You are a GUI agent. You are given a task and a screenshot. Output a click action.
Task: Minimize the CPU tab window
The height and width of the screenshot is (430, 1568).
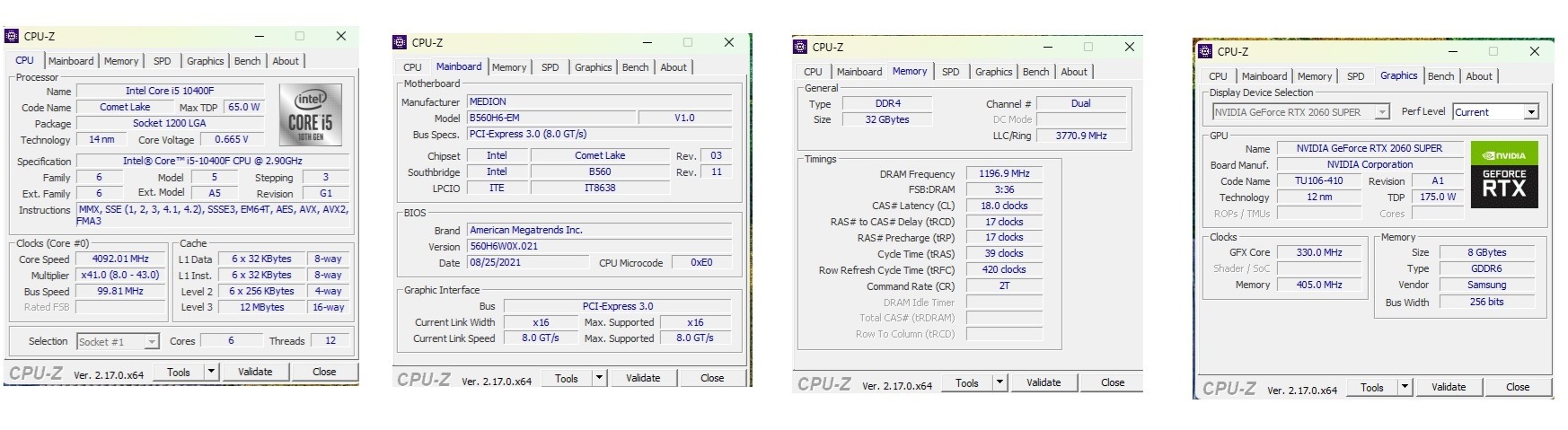(259, 36)
